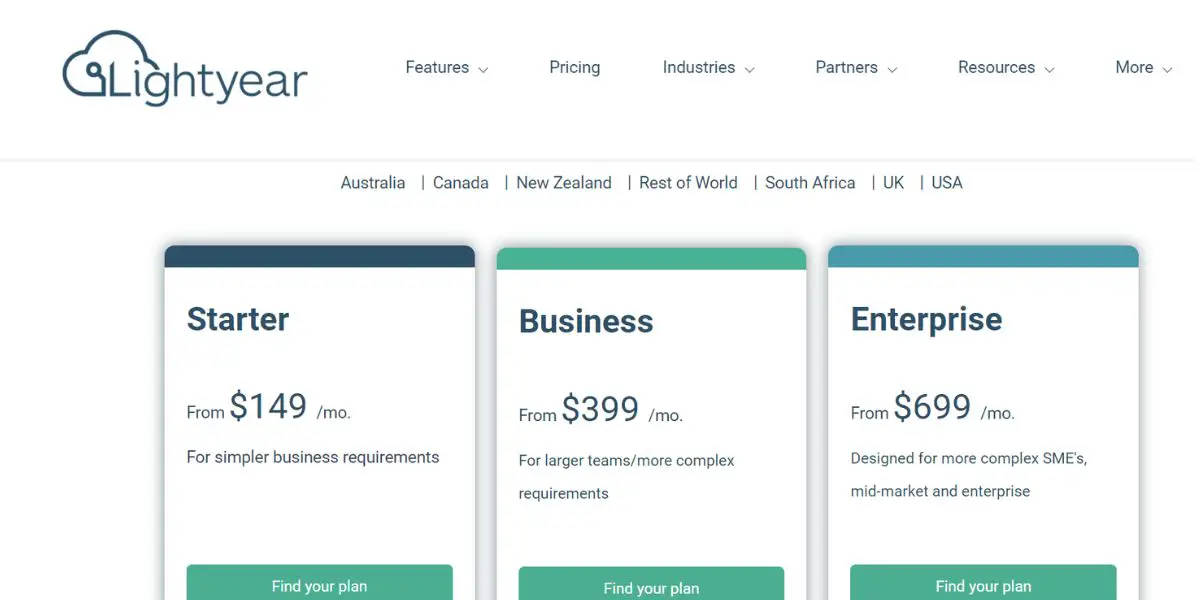Select the USA pricing region

pyautogui.click(x=947, y=183)
